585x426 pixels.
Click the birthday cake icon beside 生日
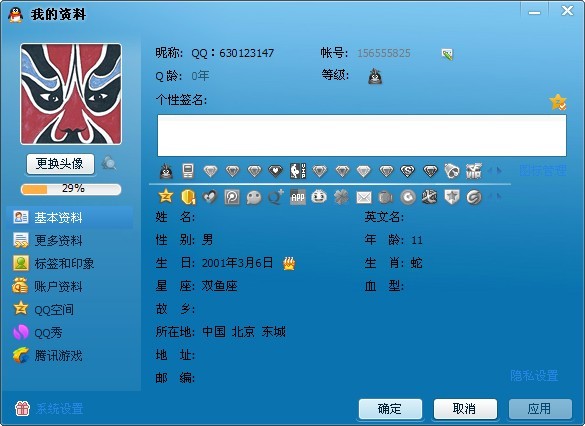[289, 263]
